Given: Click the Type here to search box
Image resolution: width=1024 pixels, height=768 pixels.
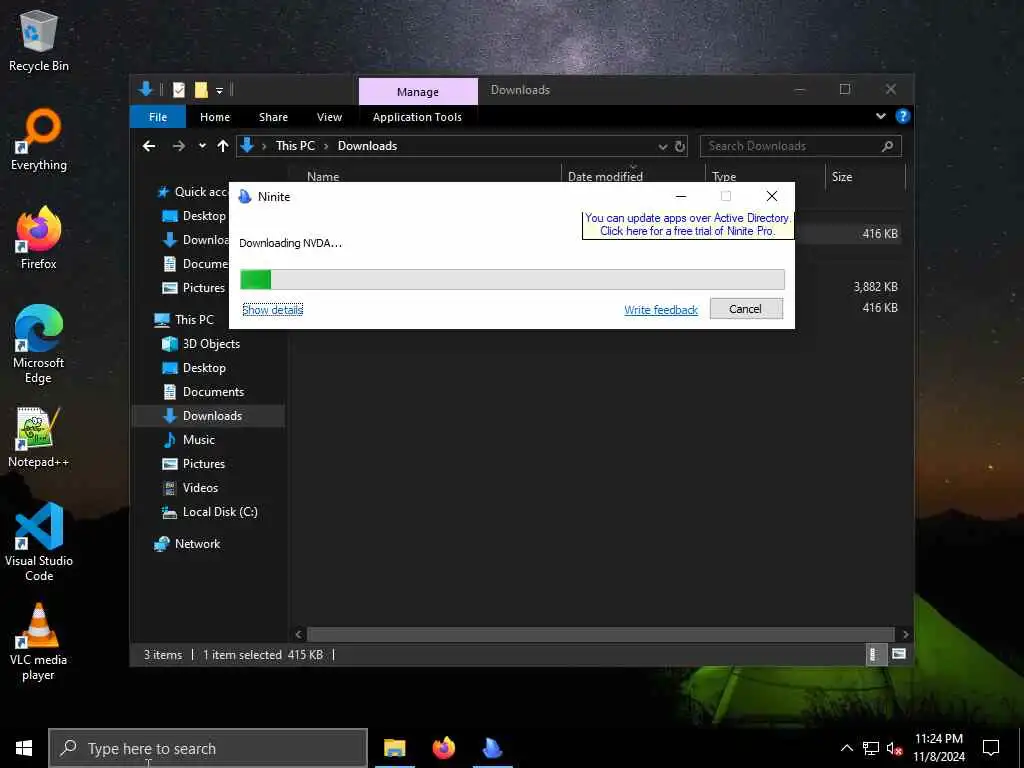Looking at the screenshot, I should coord(208,748).
